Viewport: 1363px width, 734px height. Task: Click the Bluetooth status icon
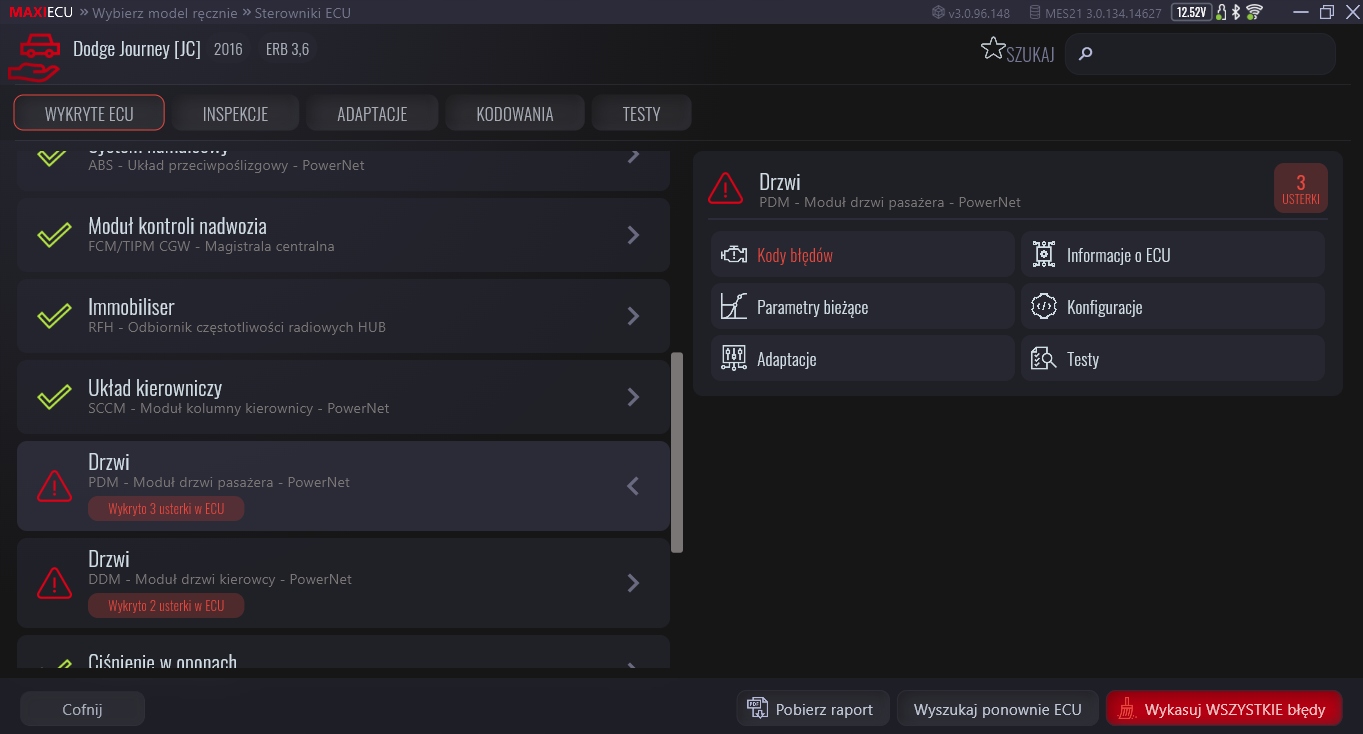(x=1236, y=13)
